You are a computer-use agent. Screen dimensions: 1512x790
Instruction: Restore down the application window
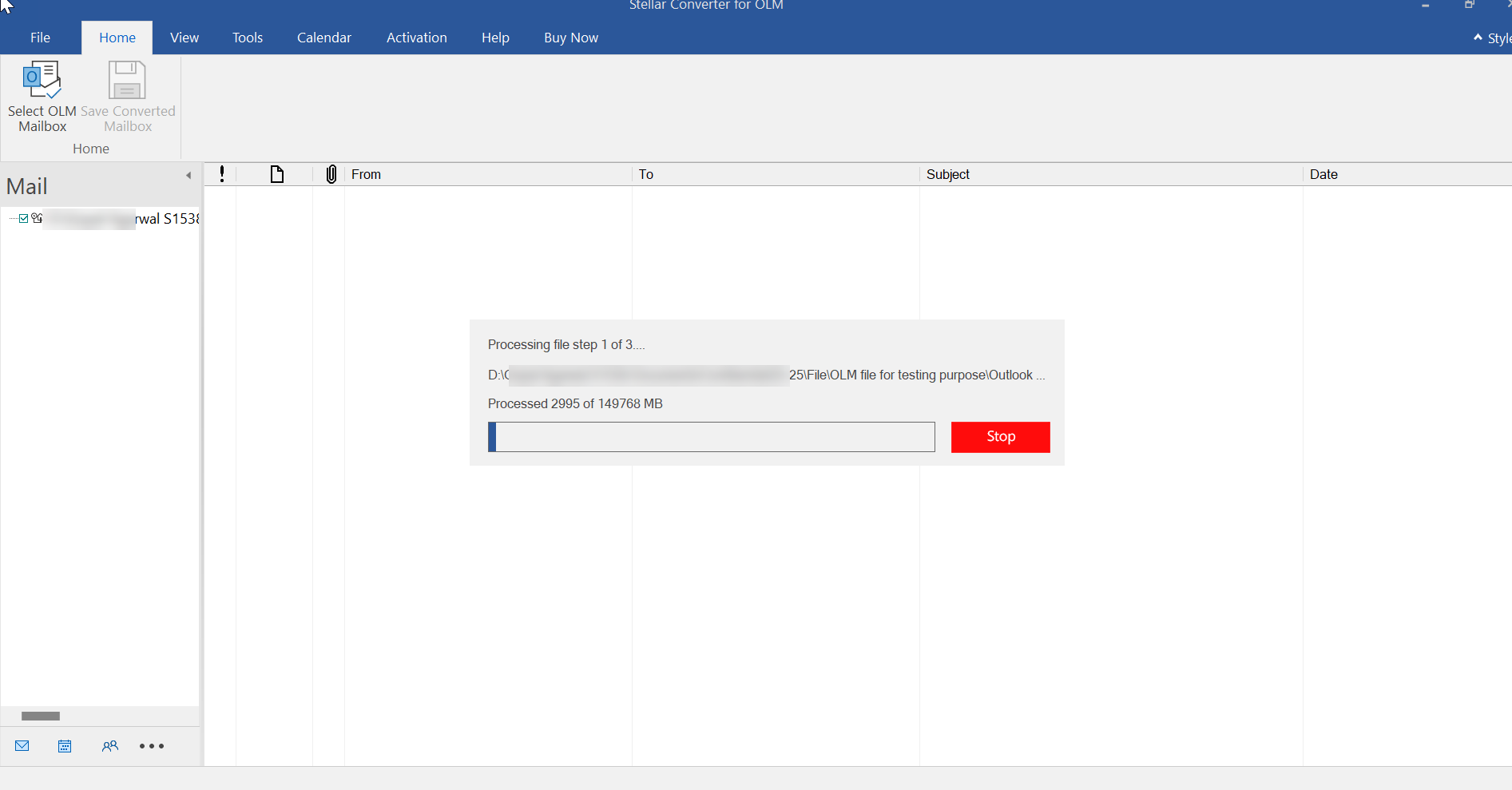(1469, 6)
